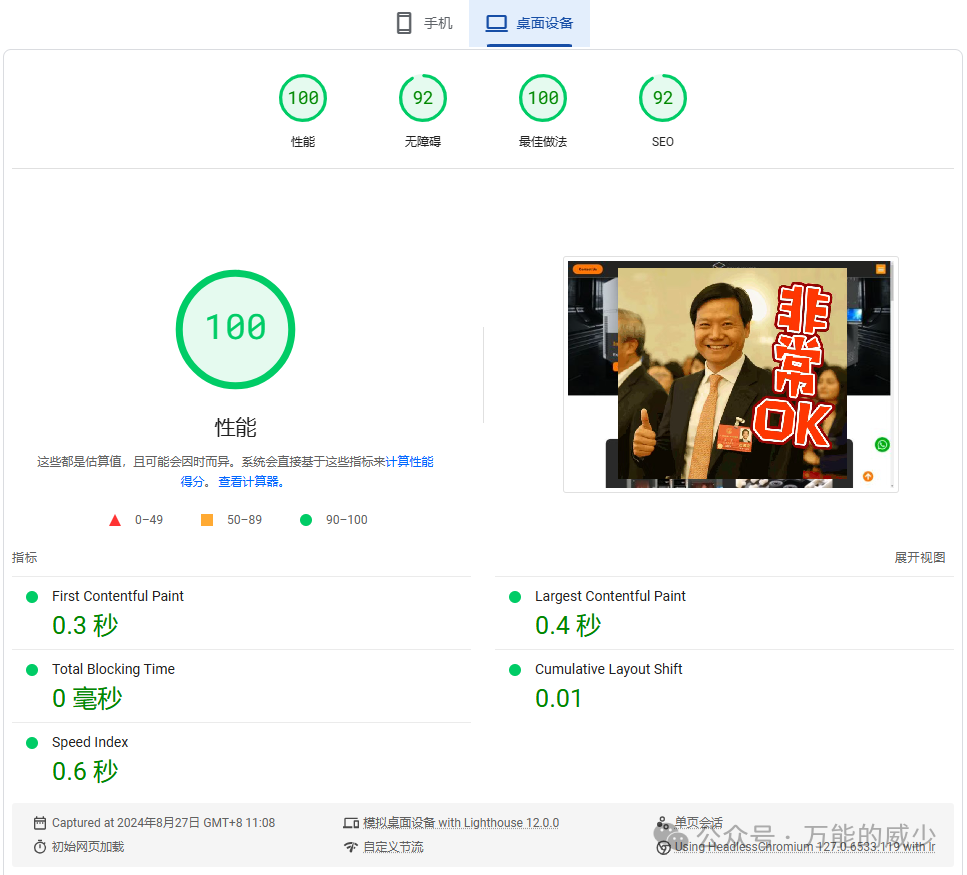
Task: Click the 自定义节流 text
Action: point(393,847)
